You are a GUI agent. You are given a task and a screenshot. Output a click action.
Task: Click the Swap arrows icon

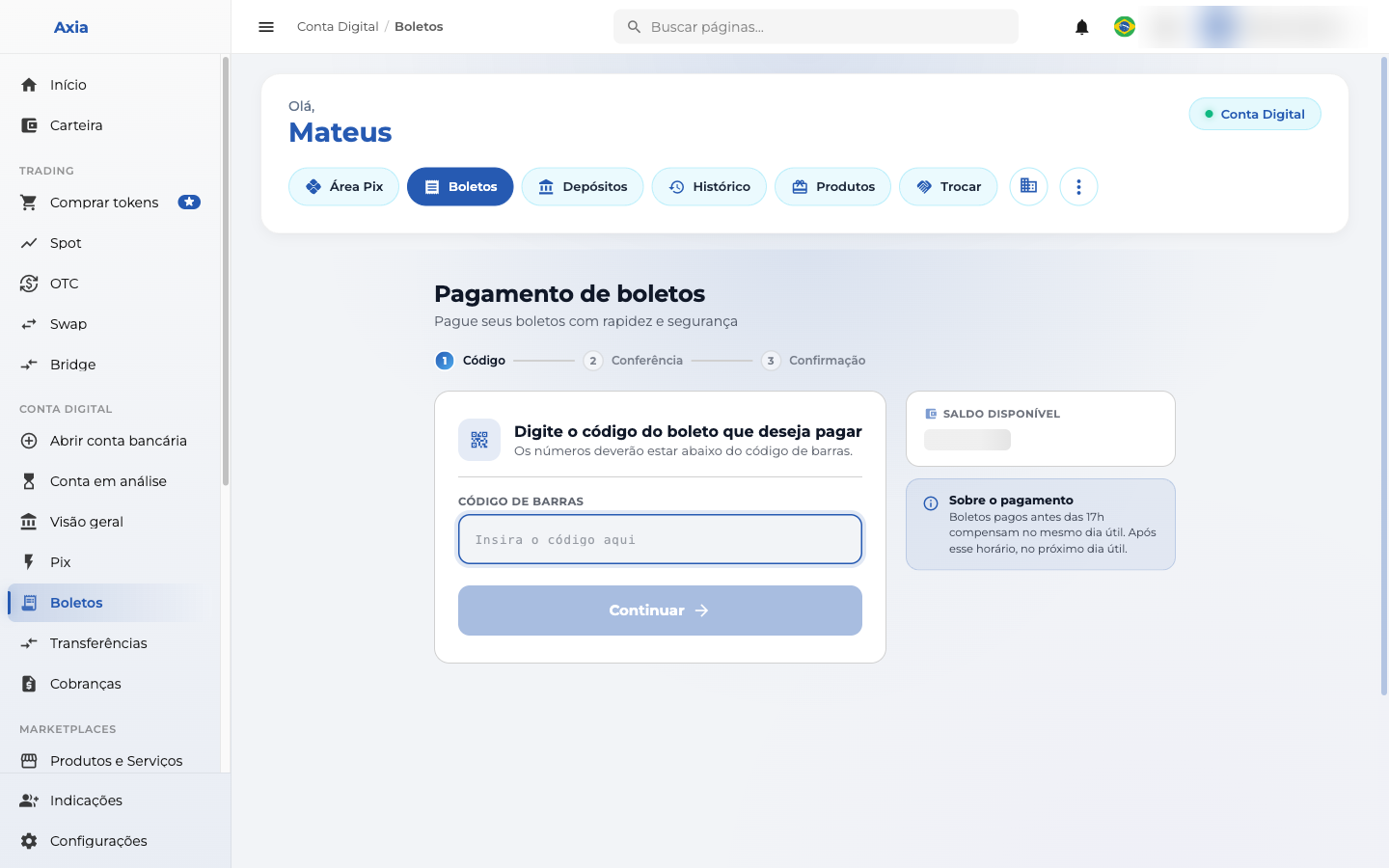(x=29, y=324)
